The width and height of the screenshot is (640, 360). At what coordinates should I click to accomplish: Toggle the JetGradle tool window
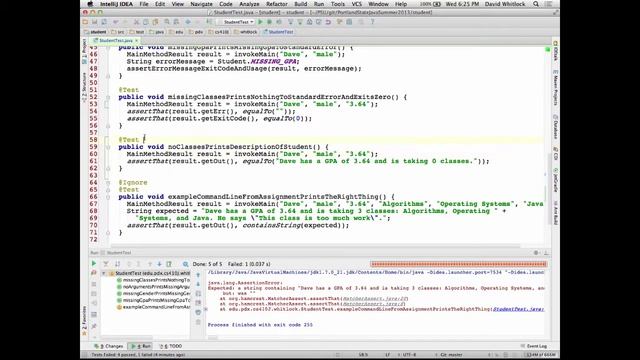click(x=556, y=180)
